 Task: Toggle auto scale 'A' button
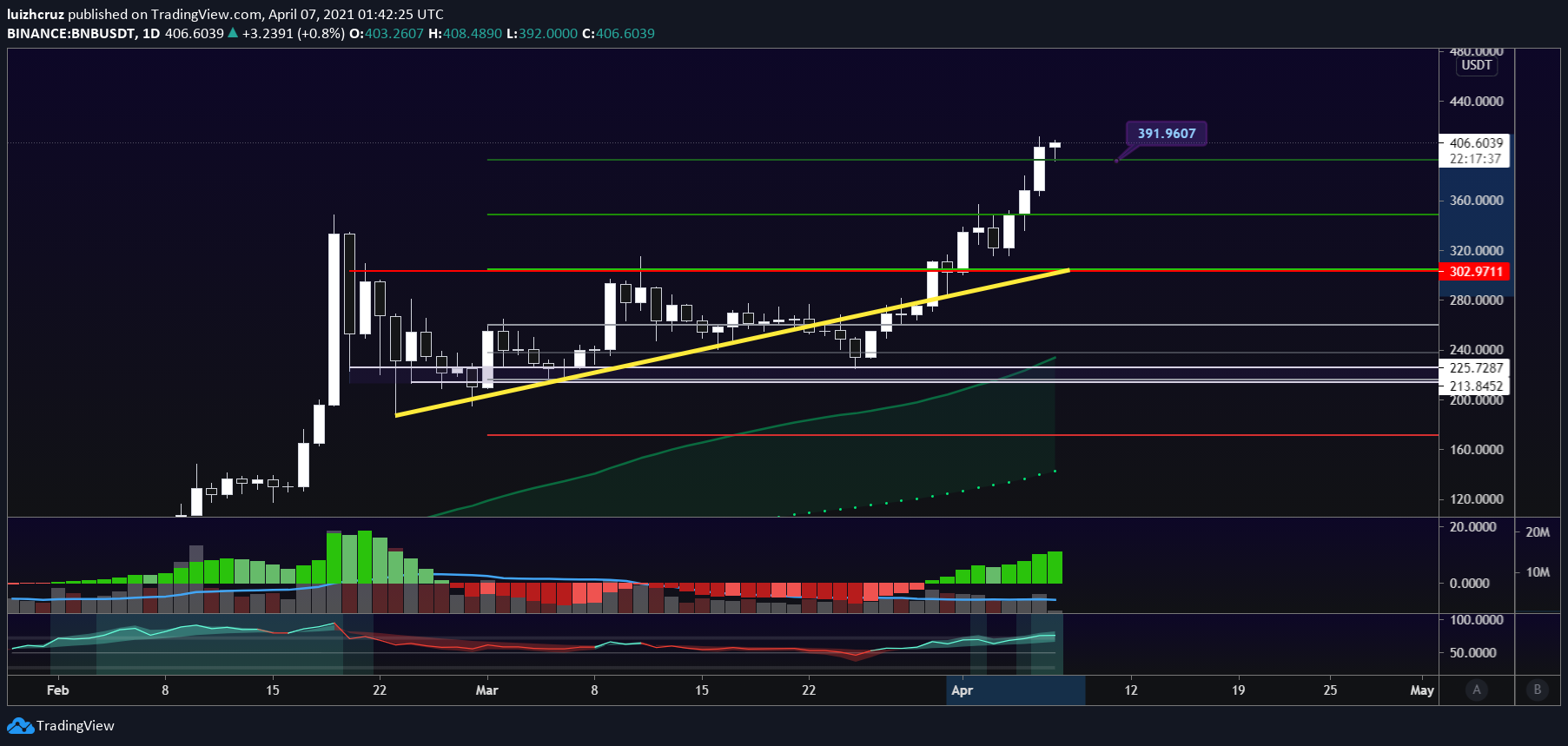[1476, 690]
